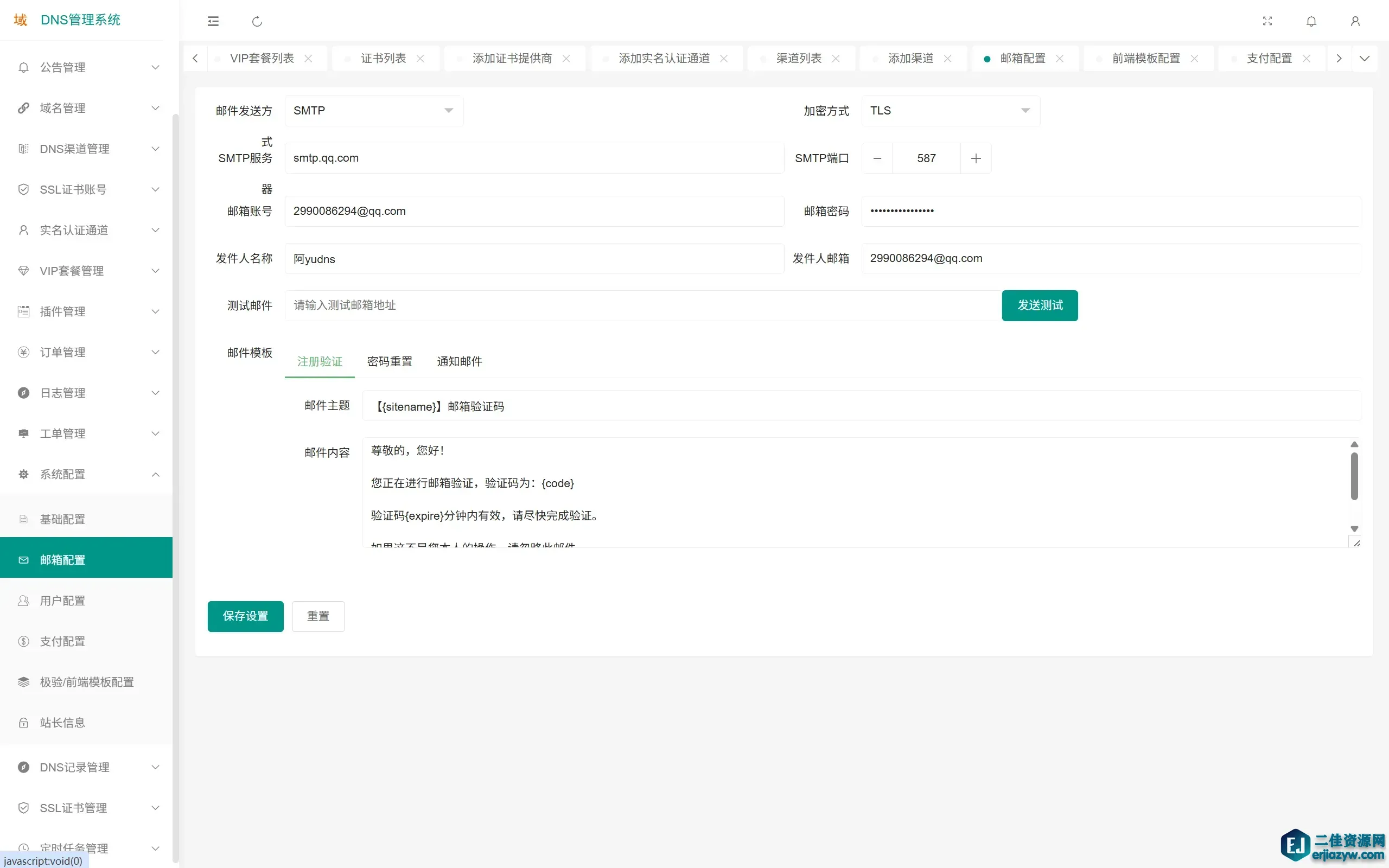
Task: Click the 保存设置 button
Action: pos(245,616)
